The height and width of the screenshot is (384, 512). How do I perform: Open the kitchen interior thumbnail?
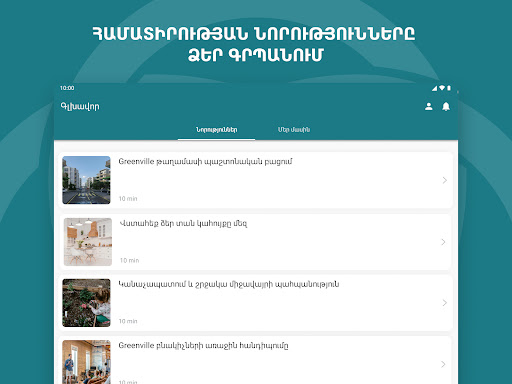pos(88,242)
